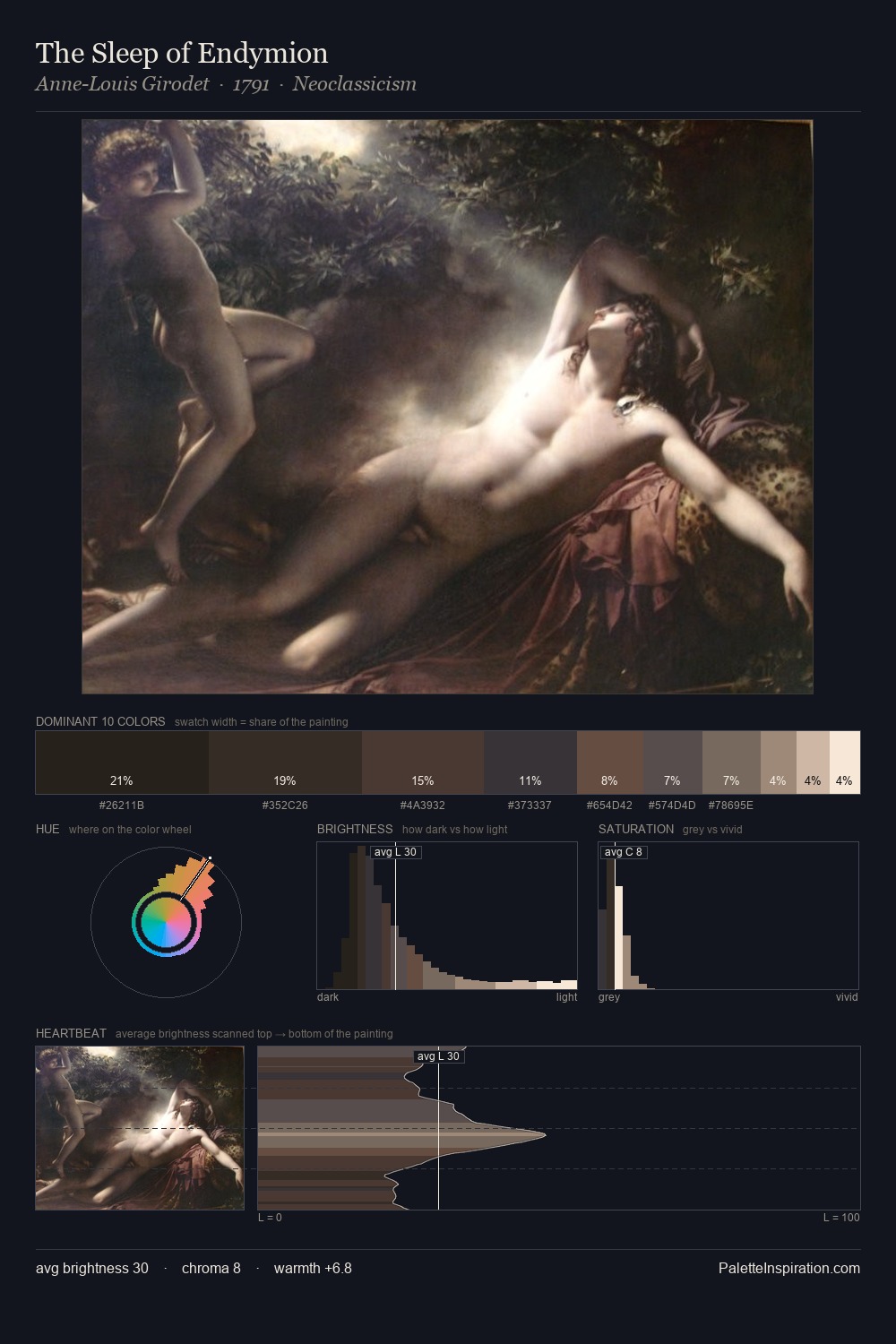Click the 'dark' axis label
896x1344 pixels.
pyautogui.click(x=328, y=997)
